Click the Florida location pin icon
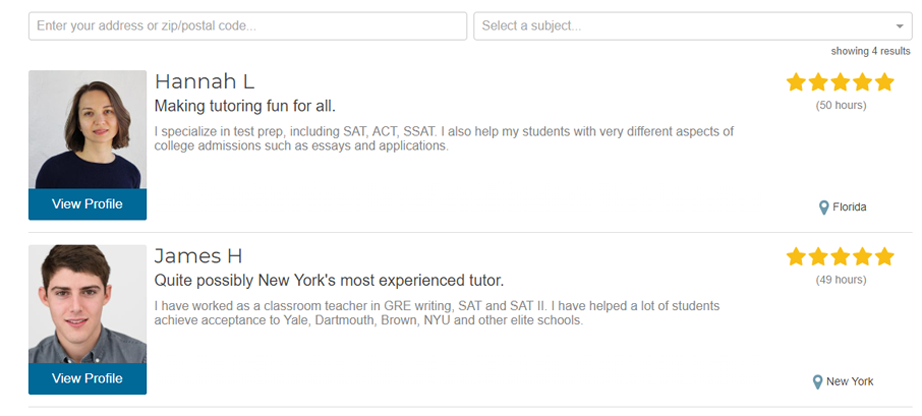922x416 pixels. (824, 208)
